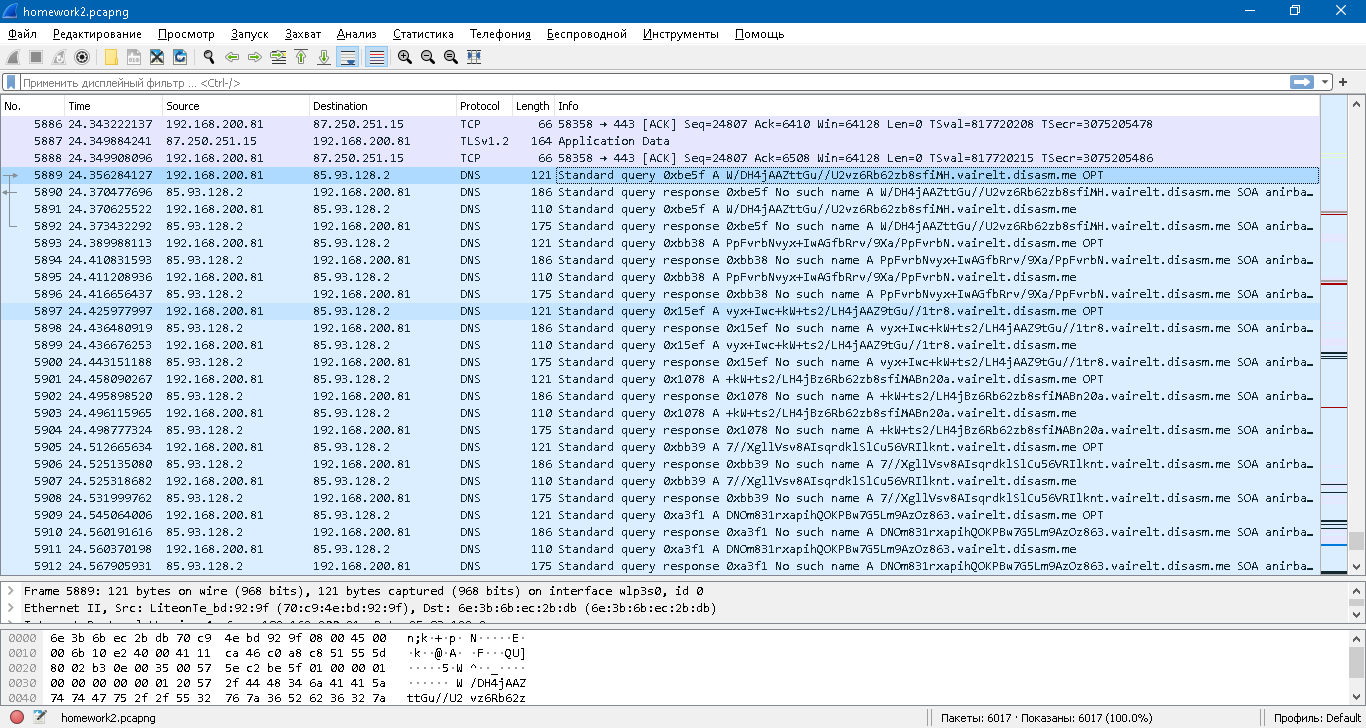Sort by the No. column header
Image resolution: width=1366 pixels, height=728 pixels.
32,106
